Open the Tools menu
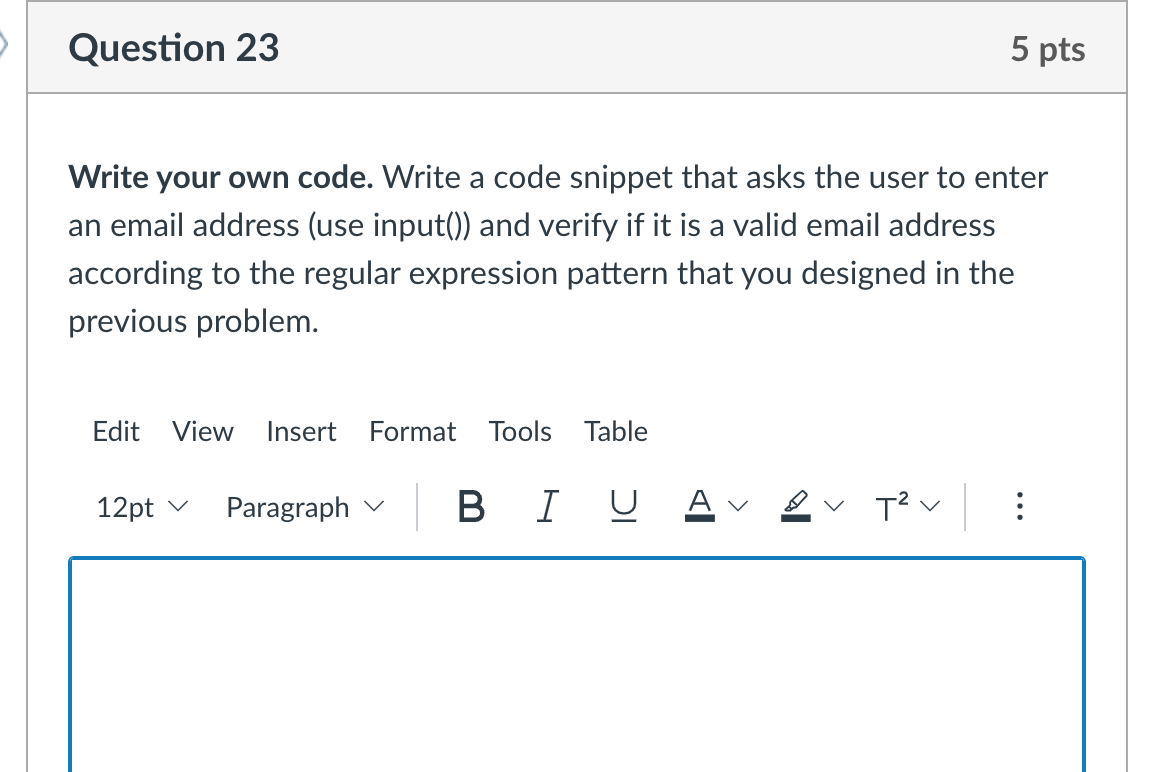Image resolution: width=1160 pixels, height=772 pixels. (520, 431)
